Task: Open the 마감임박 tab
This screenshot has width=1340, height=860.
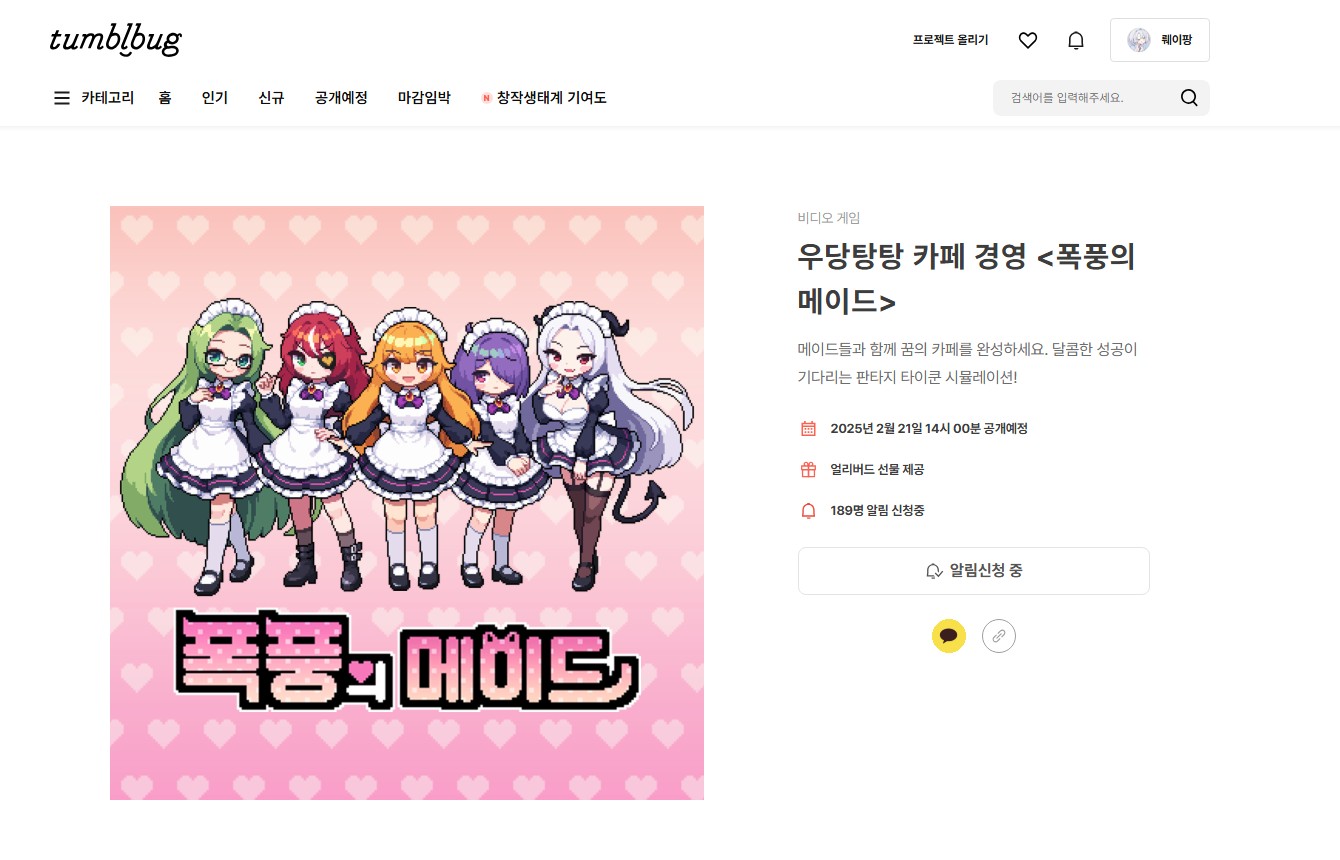Action: coord(424,98)
